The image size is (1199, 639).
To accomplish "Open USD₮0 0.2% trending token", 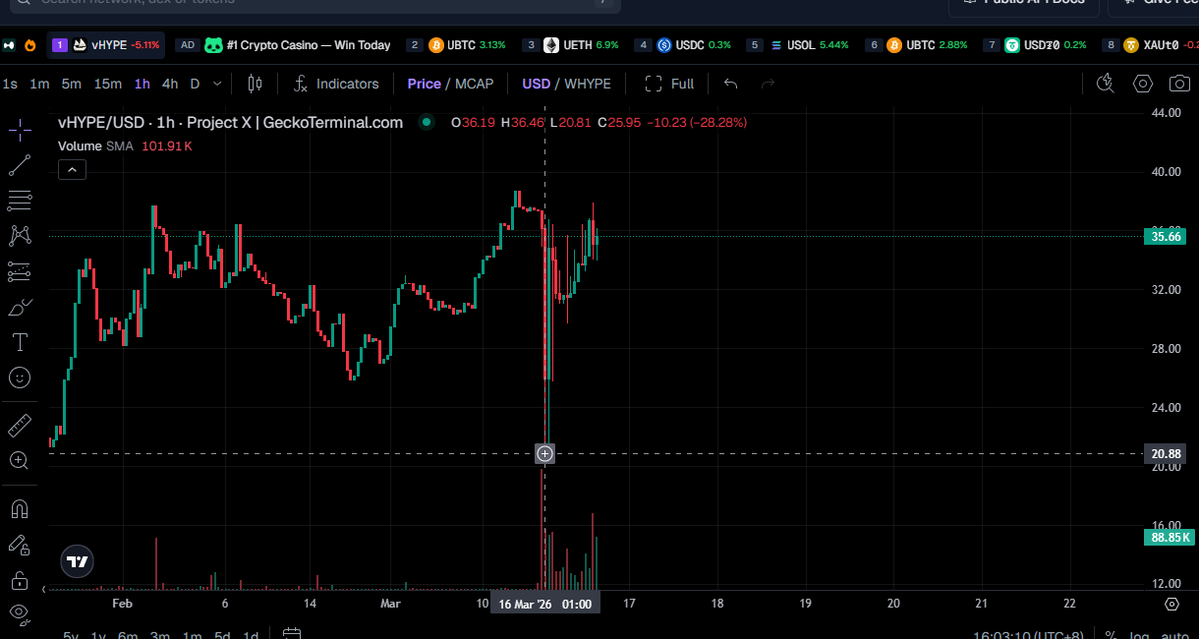I will 1035,45.
